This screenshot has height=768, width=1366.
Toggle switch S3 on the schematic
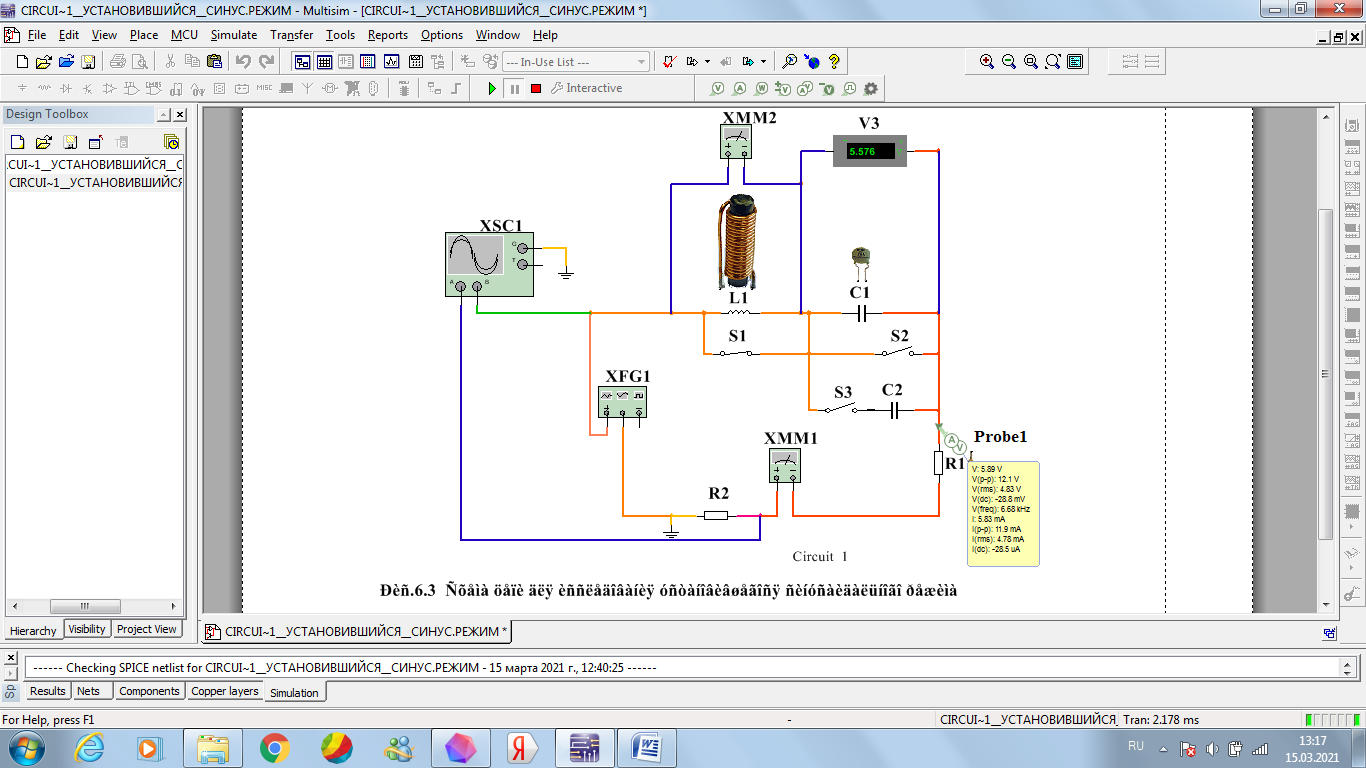point(843,408)
